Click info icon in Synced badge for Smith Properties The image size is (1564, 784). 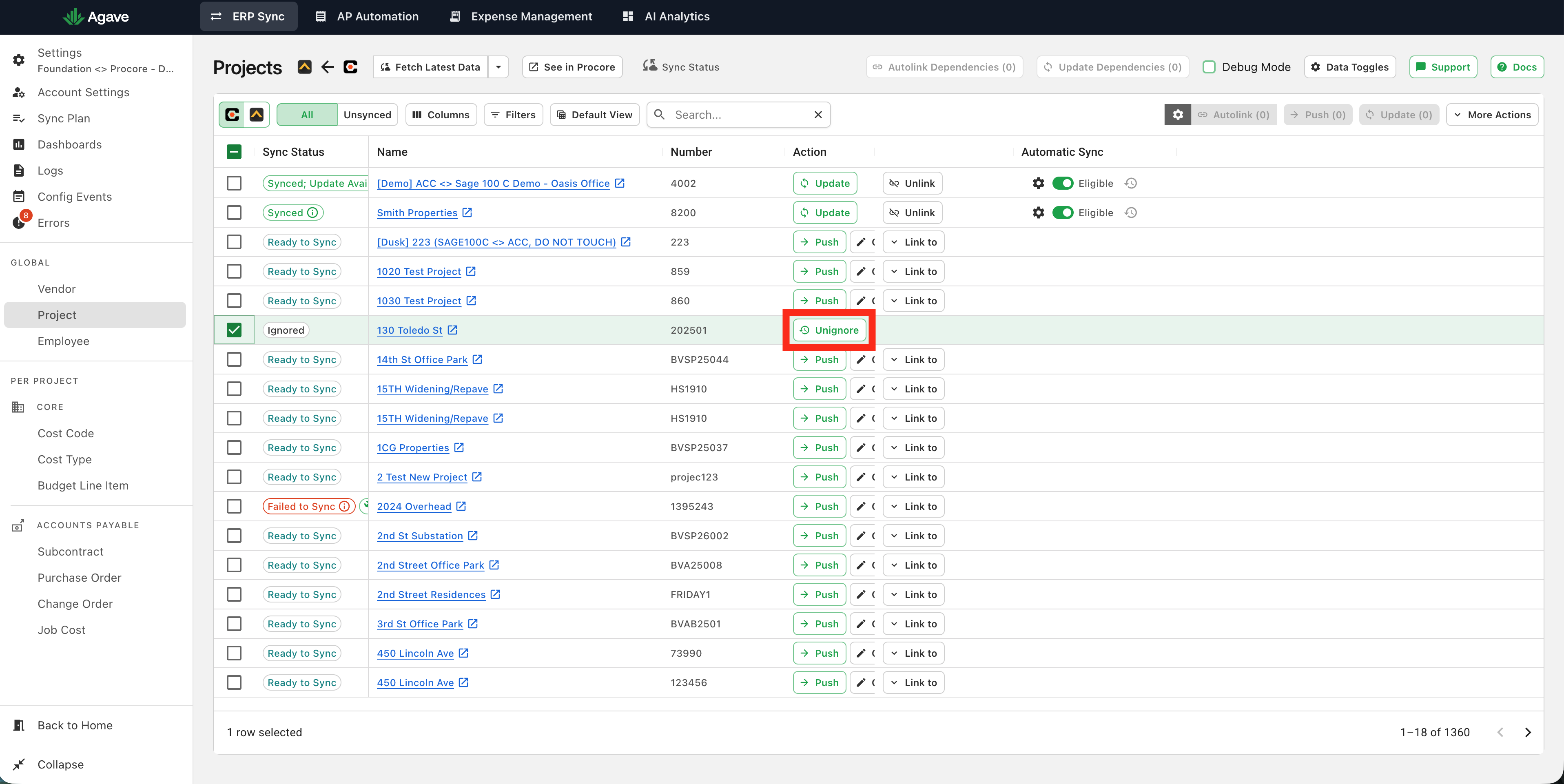click(312, 213)
